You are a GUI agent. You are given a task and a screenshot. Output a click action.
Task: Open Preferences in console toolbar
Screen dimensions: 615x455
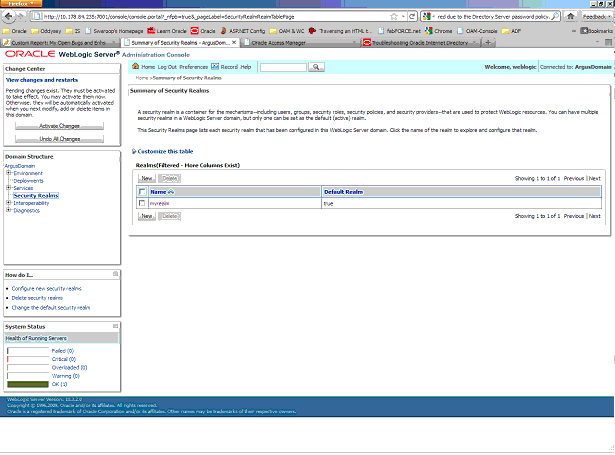point(193,67)
